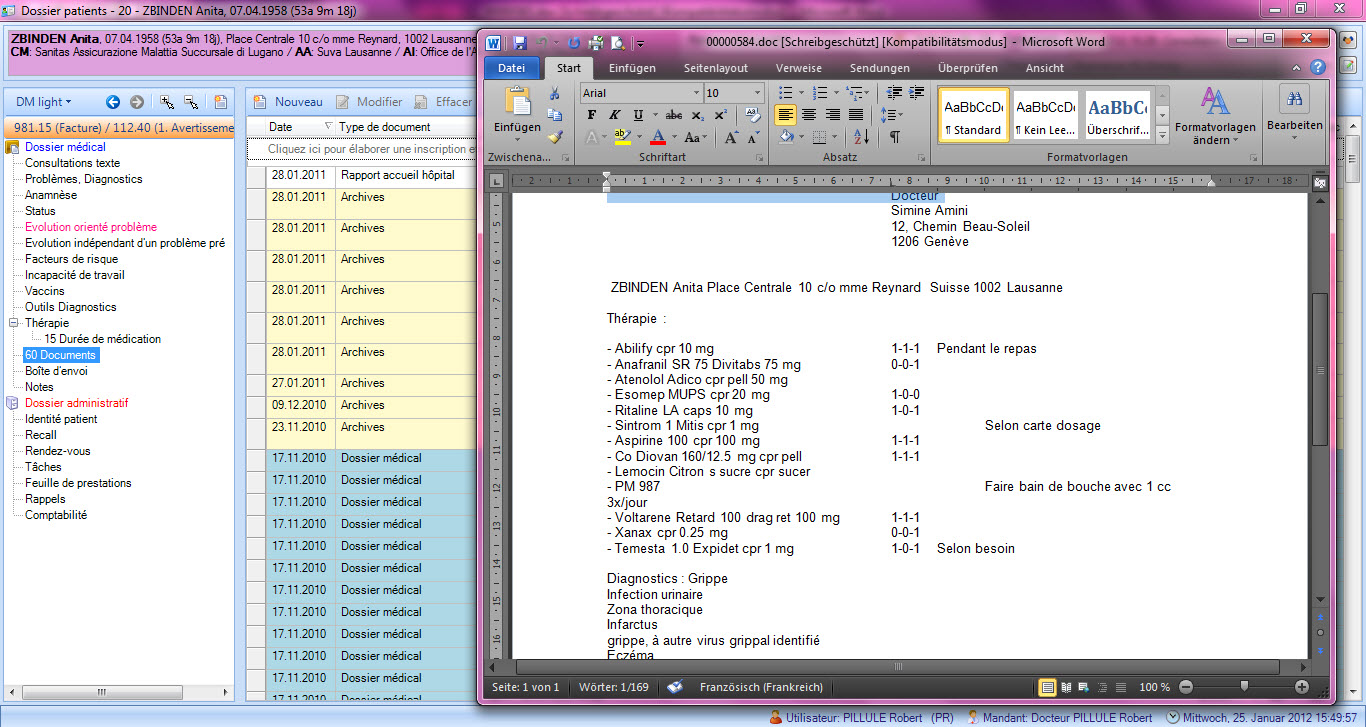1366x727 pixels.
Task: Collapse the Thérapie tree node
Action: [x=14, y=323]
